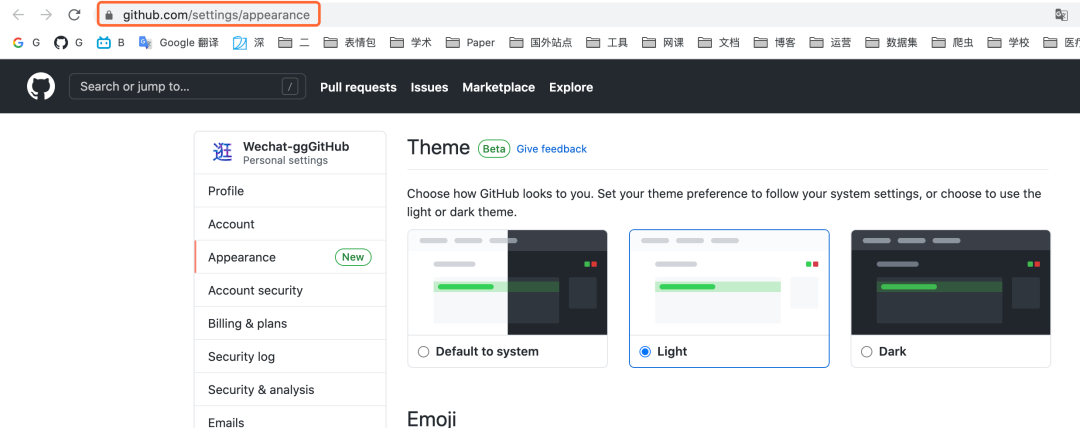Open the 表情包 bookmark folder

pyautogui.click(x=350, y=43)
